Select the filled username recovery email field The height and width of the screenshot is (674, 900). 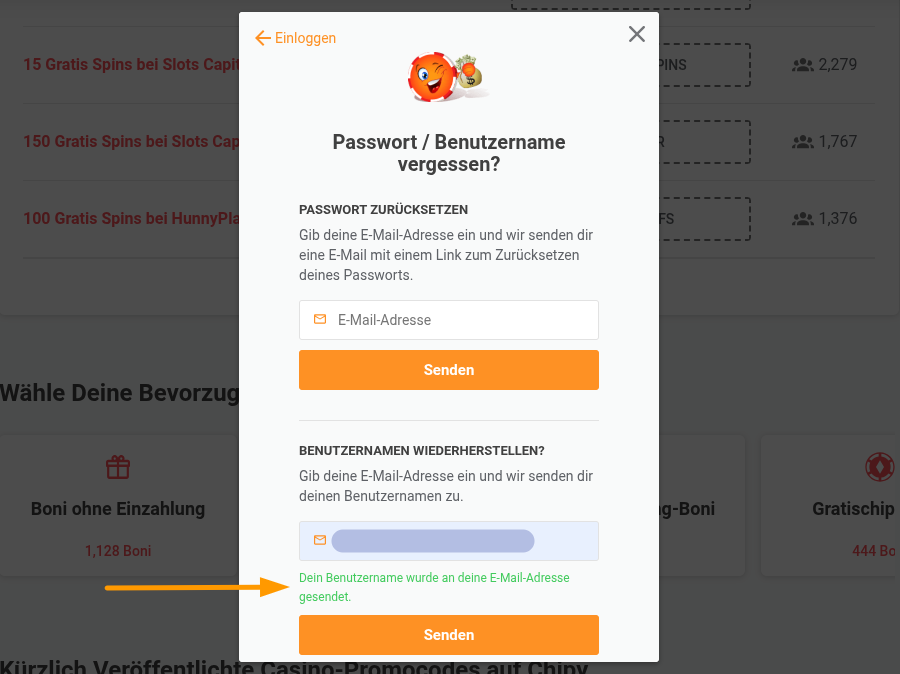tap(449, 541)
